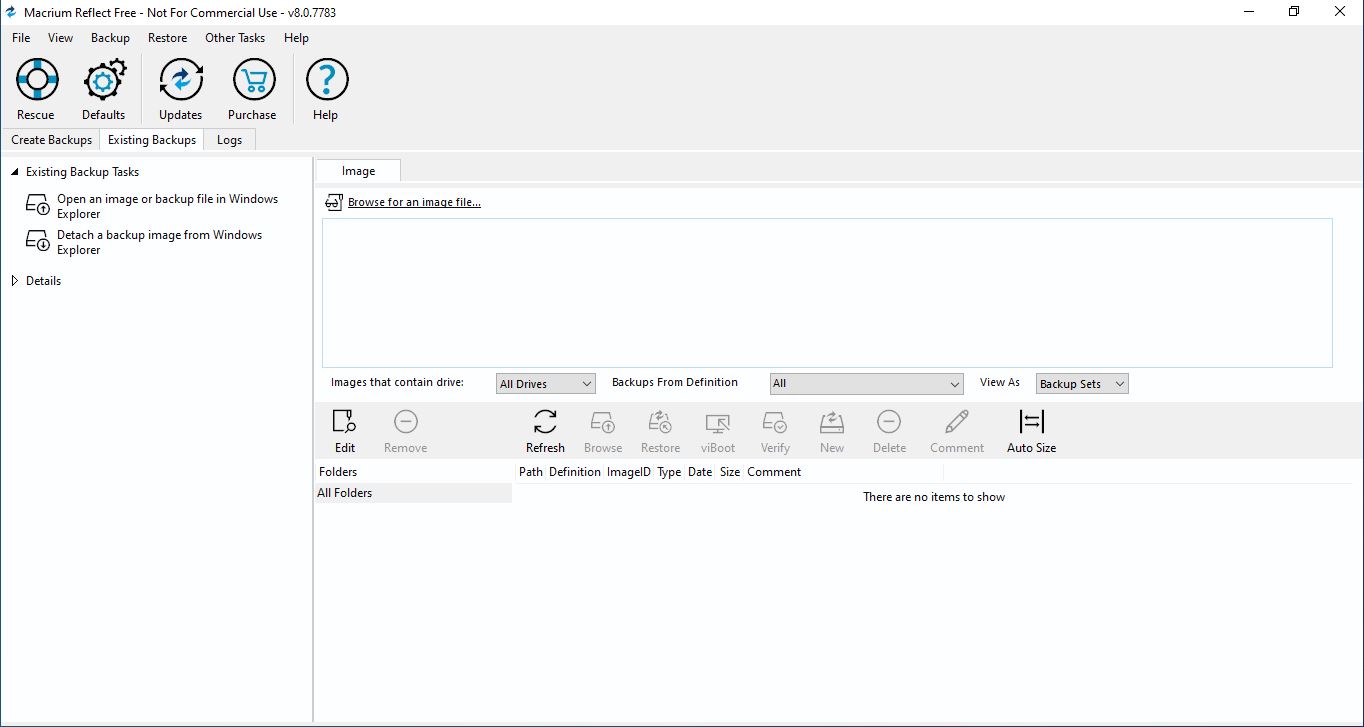Click the Definition column header

coord(575,472)
